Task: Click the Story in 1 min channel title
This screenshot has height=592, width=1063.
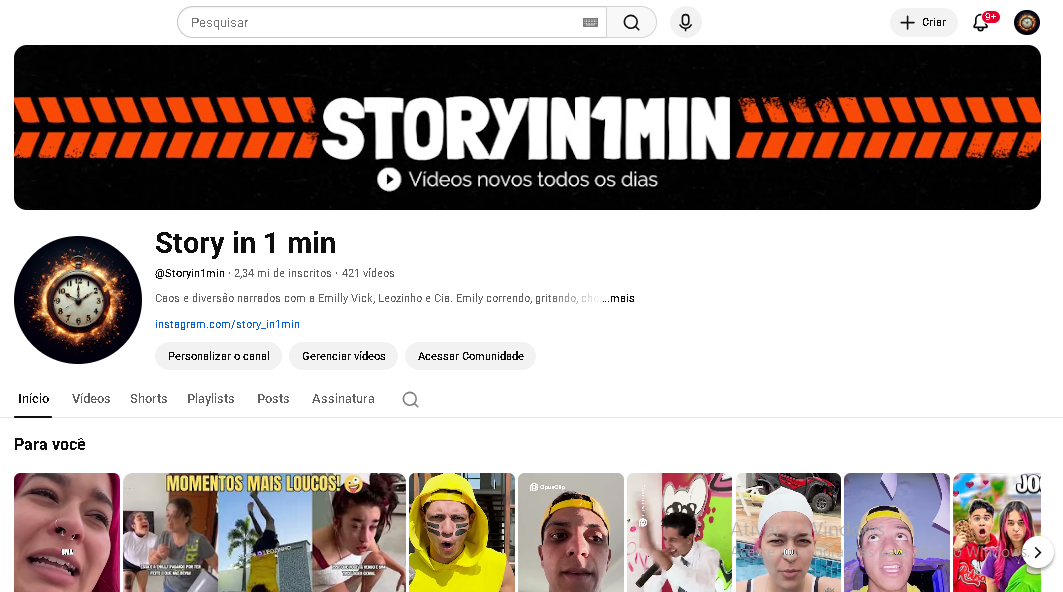Action: 245,243
